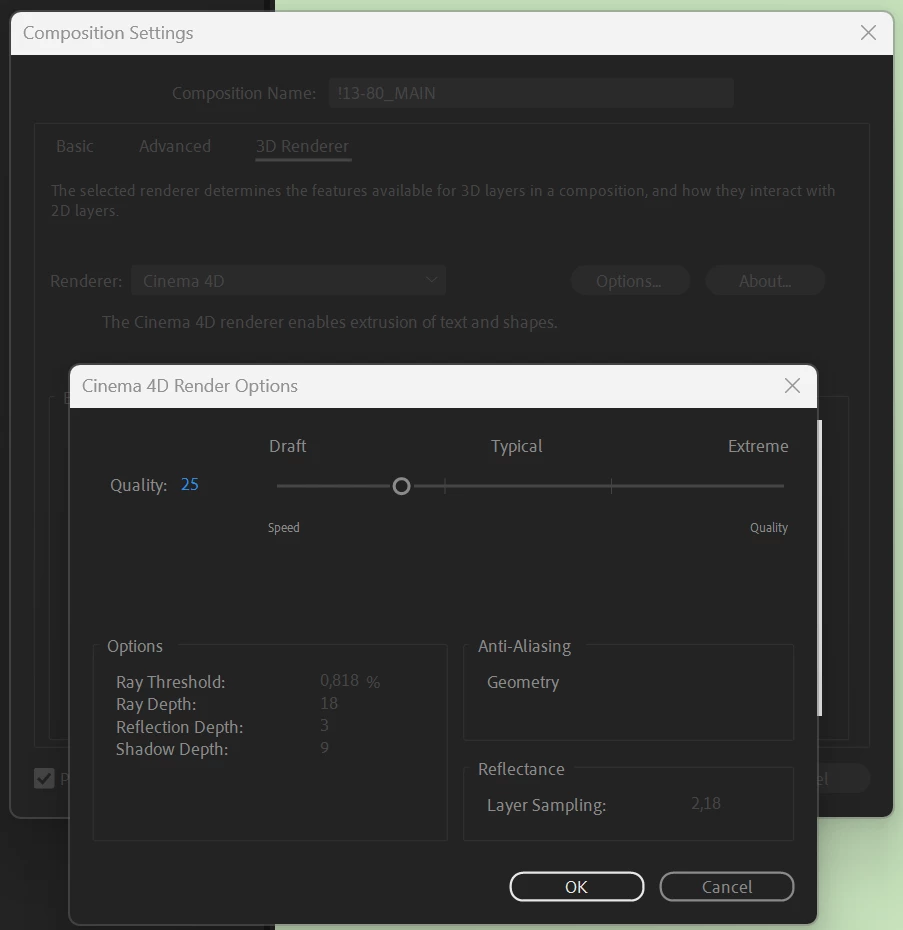Click the Ray Threshold value 0,818
903x930 pixels.
click(339, 680)
